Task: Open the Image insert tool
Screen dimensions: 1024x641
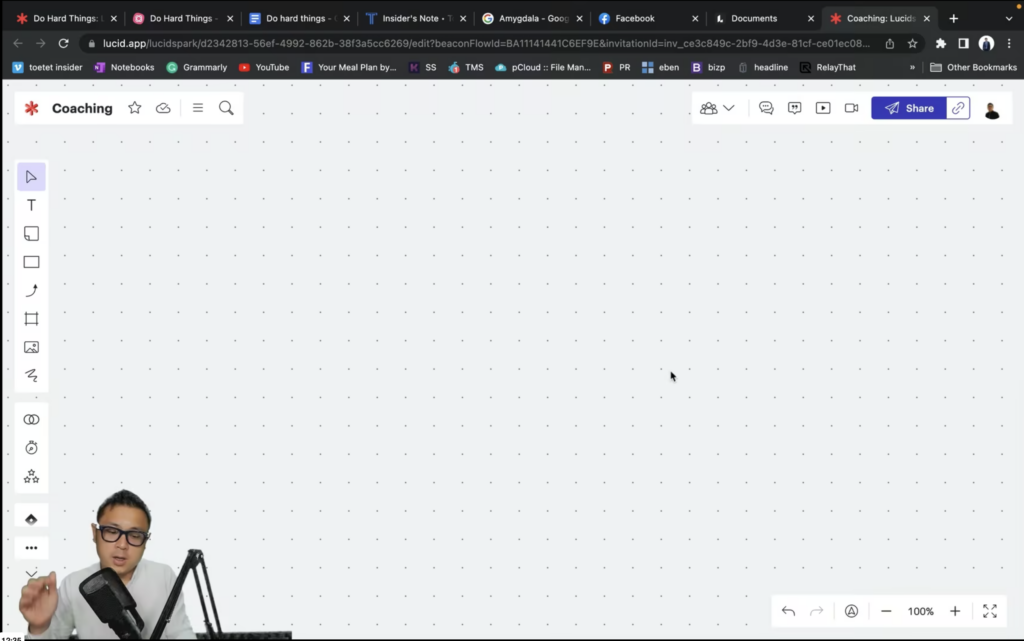Action: tap(31, 347)
